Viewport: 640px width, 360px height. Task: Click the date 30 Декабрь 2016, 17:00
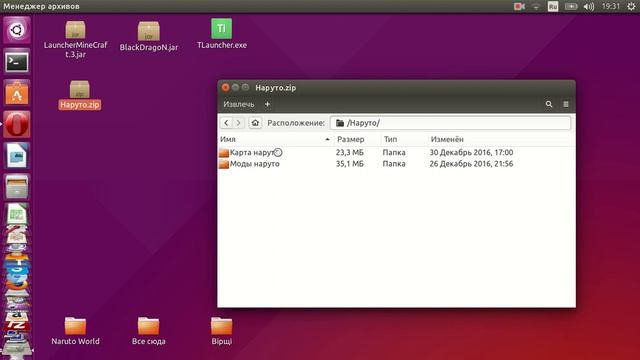pos(471,153)
